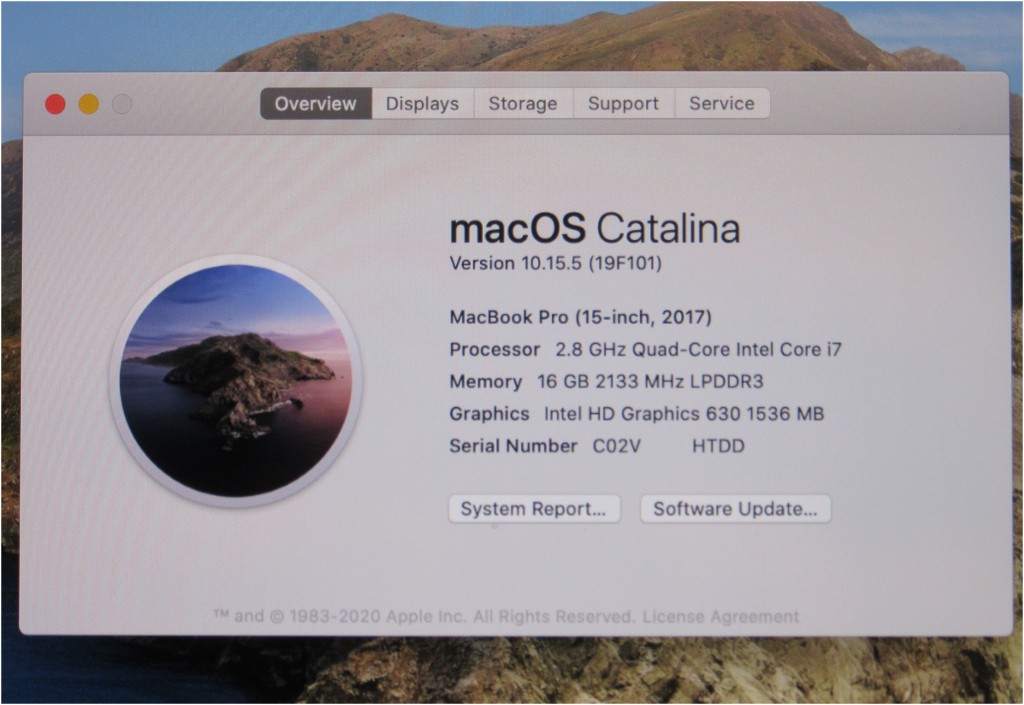This screenshot has height=705, width=1024.
Task: Select MacBook Pro (15-inch, 2017) text
Action: pyautogui.click(x=581, y=317)
